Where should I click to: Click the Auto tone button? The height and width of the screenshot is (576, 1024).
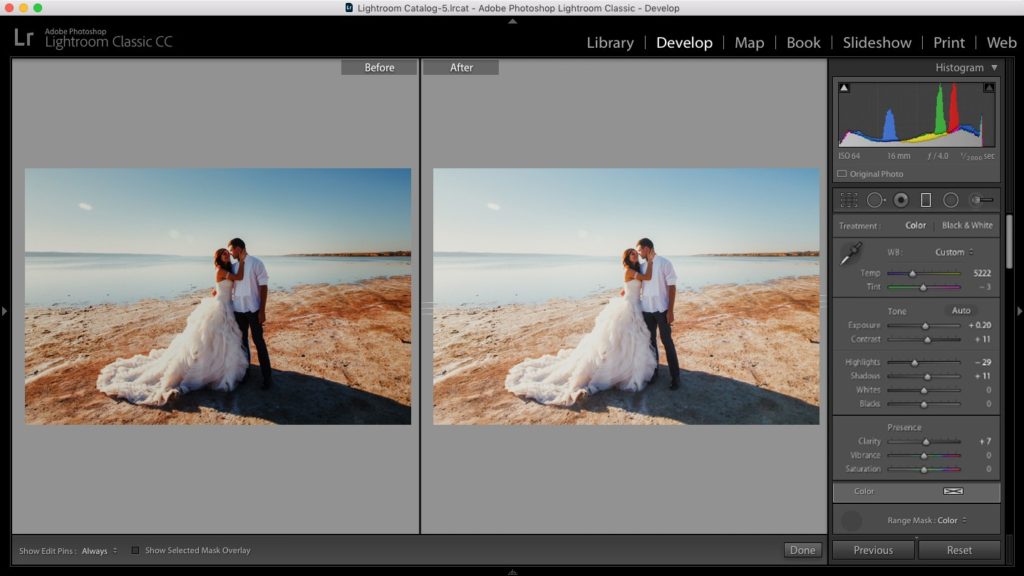tap(961, 311)
